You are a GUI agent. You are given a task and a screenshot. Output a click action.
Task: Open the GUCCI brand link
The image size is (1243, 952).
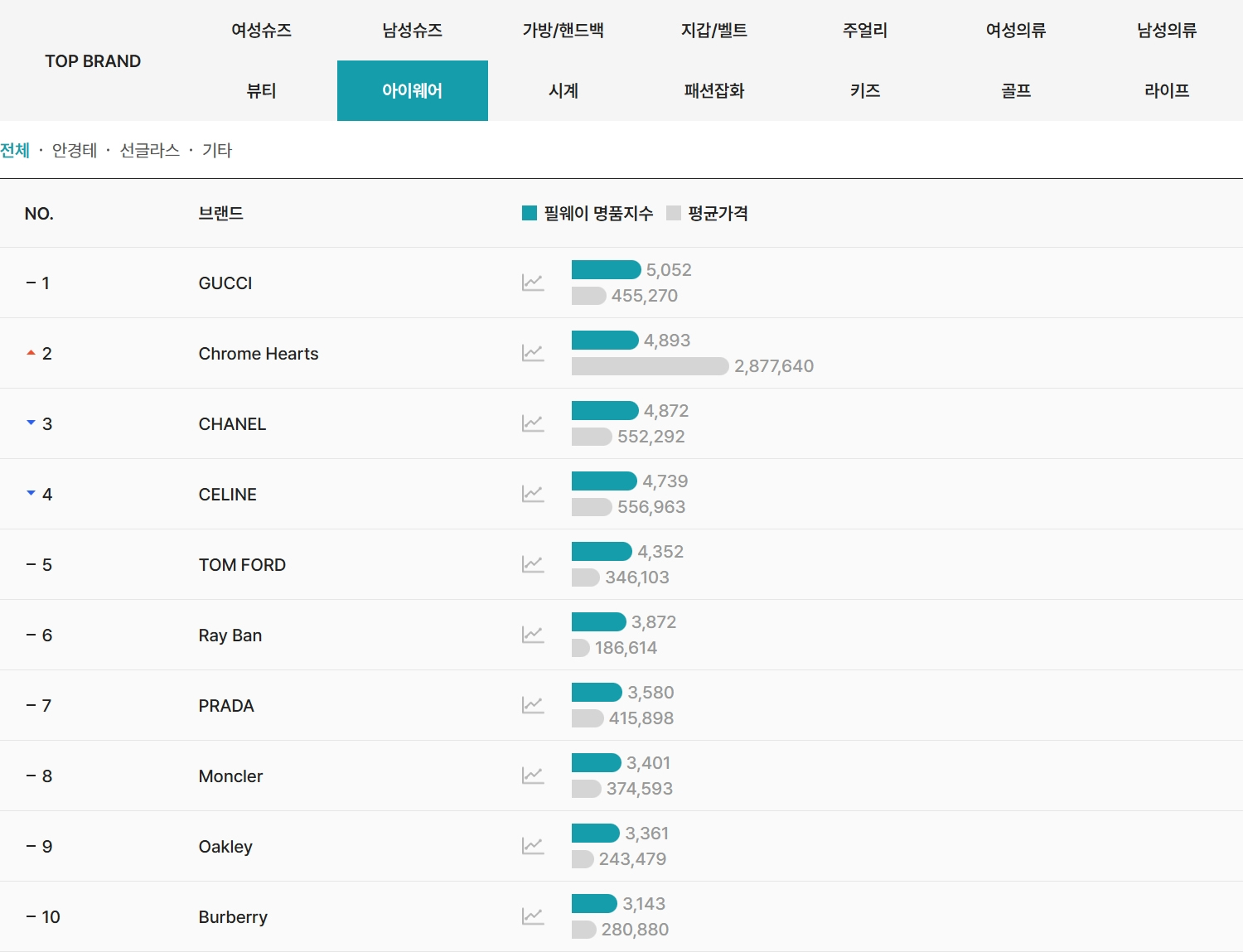tap(225, 283)
